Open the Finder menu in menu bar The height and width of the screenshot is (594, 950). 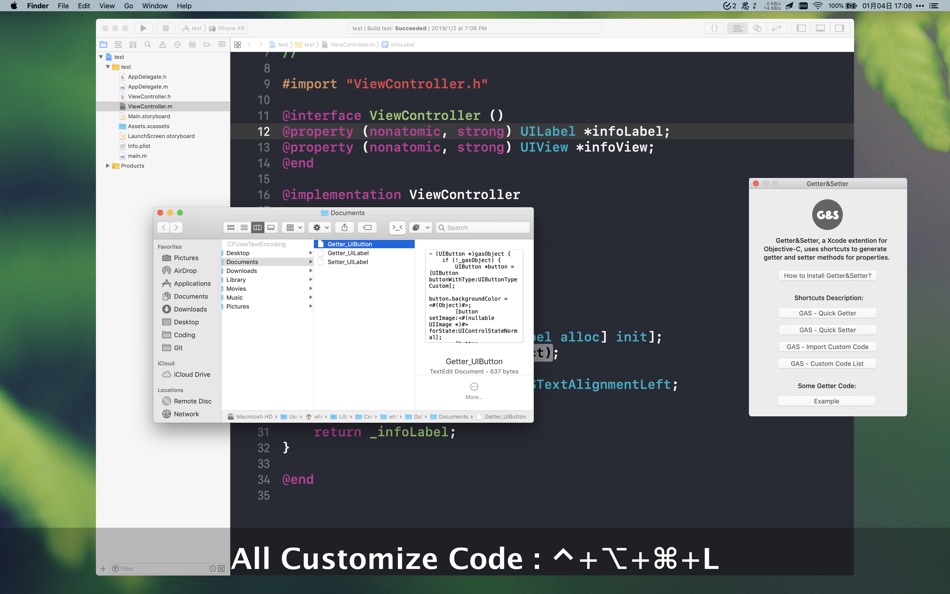pos(38,5)
